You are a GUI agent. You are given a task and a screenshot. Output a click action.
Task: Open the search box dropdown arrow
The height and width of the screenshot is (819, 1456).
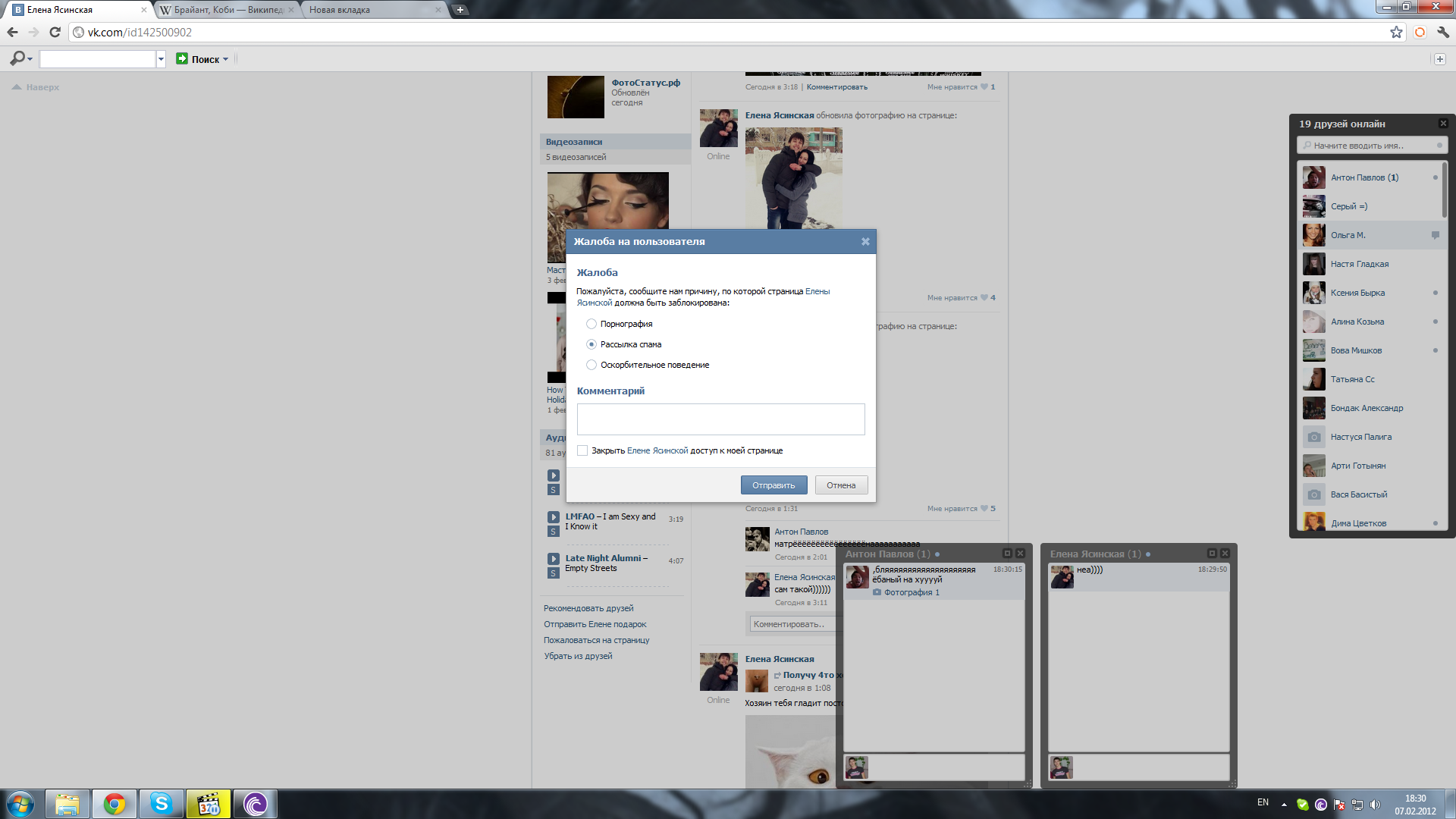point(161,59)
